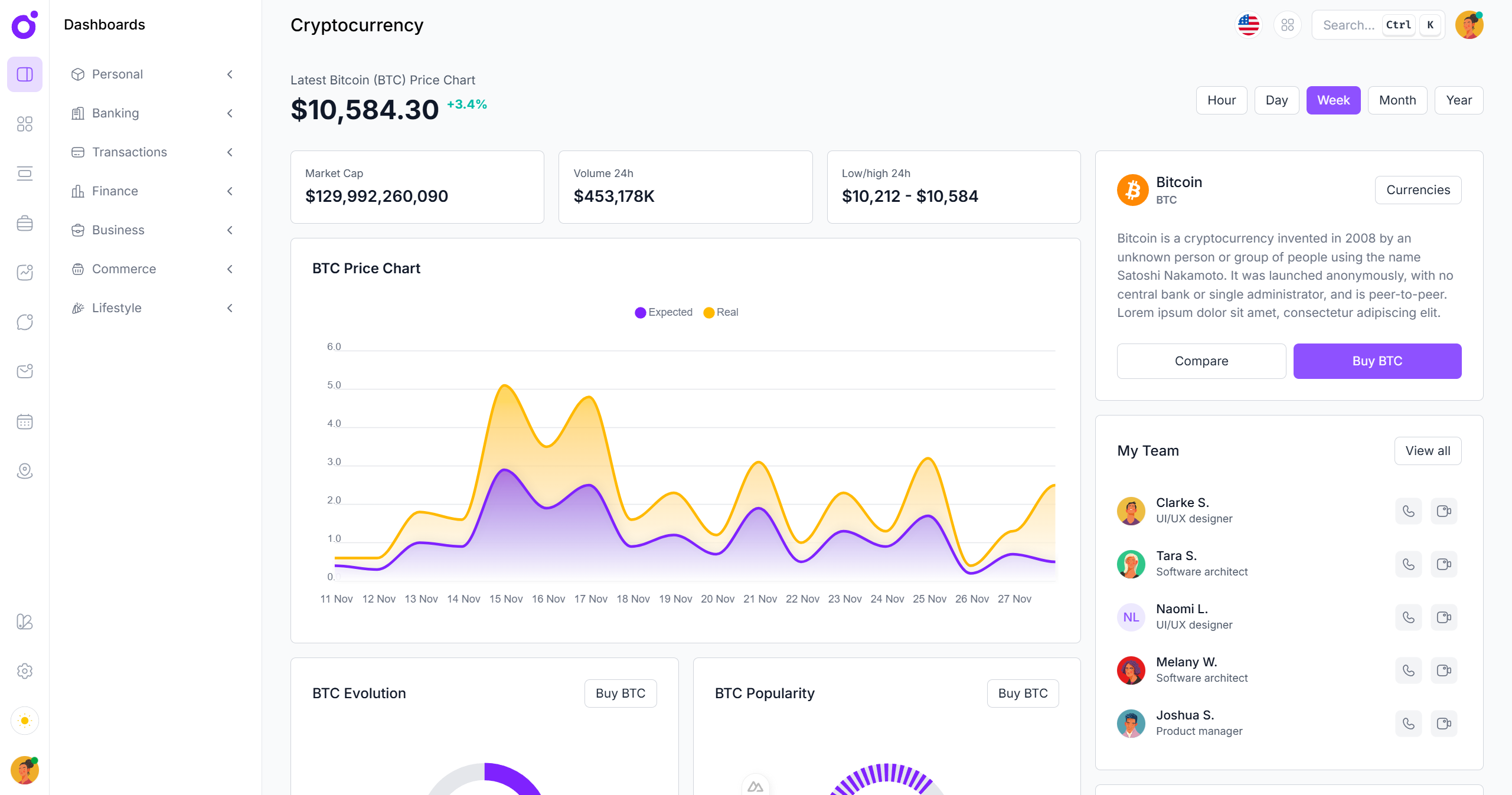
Task: Click the Bitcoin logo in the info card
Action: pos(1132,189)
